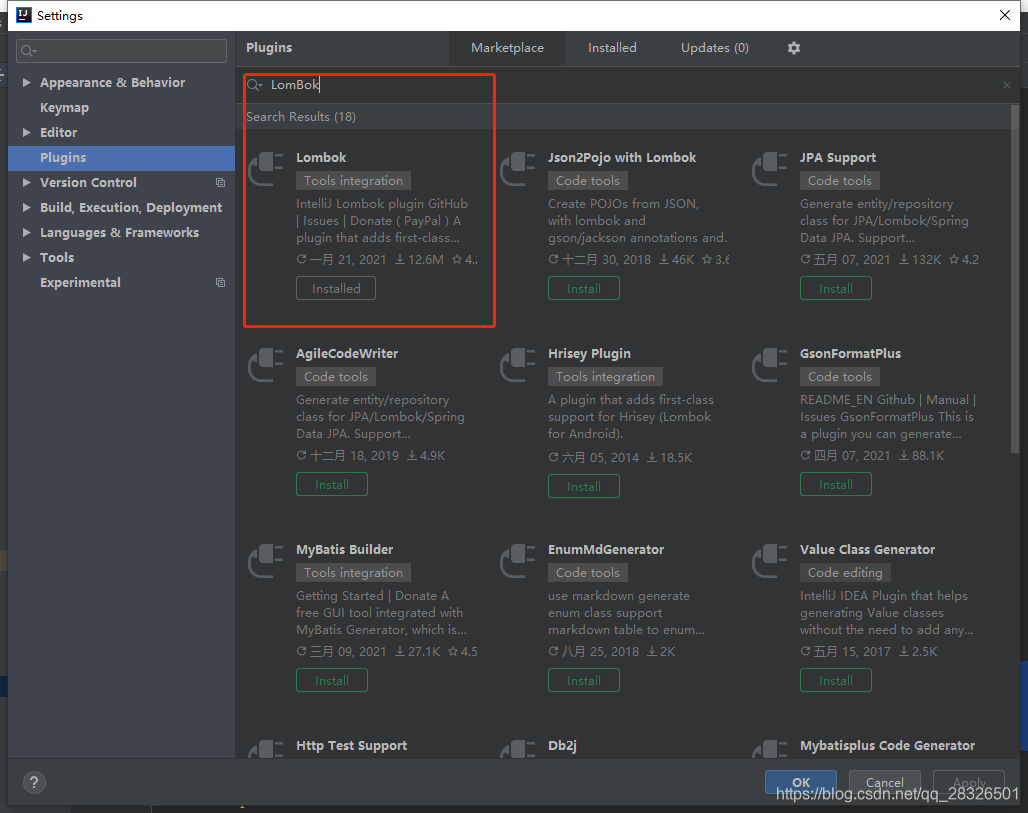
Task: Click Code tools tag under JPA Support
Action: [840, 180]
